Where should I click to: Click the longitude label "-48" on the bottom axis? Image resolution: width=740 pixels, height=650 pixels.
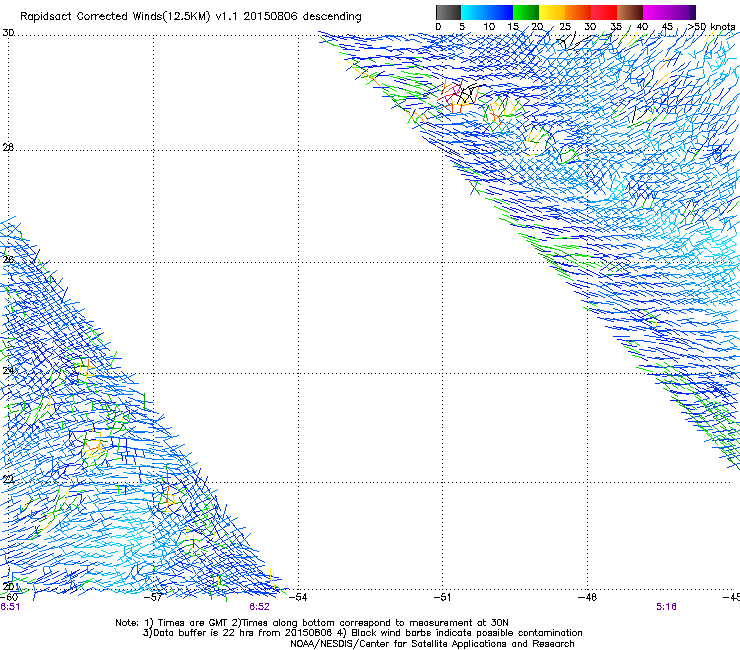click(x=587, y=597)
